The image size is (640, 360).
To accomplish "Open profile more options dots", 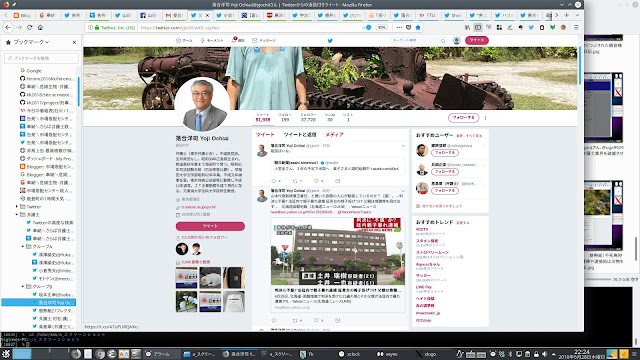I will point(485,118).
